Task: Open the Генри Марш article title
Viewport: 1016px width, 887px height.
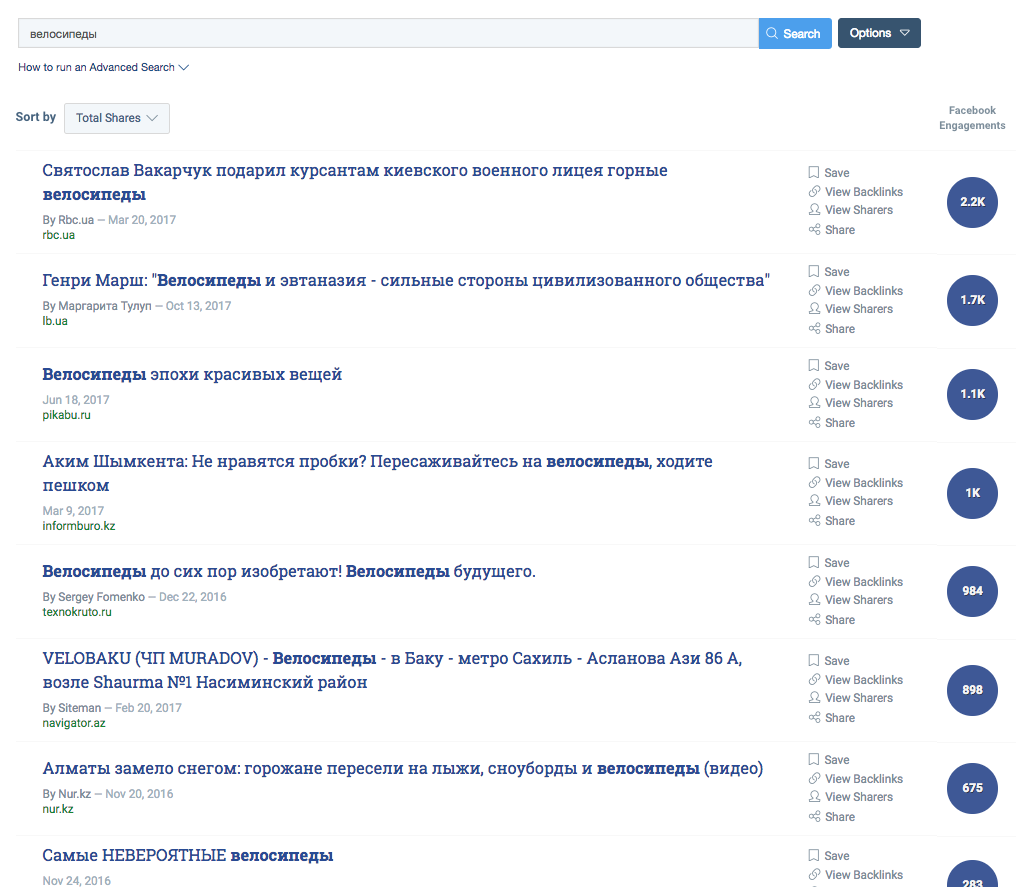Action: (406, 280)
